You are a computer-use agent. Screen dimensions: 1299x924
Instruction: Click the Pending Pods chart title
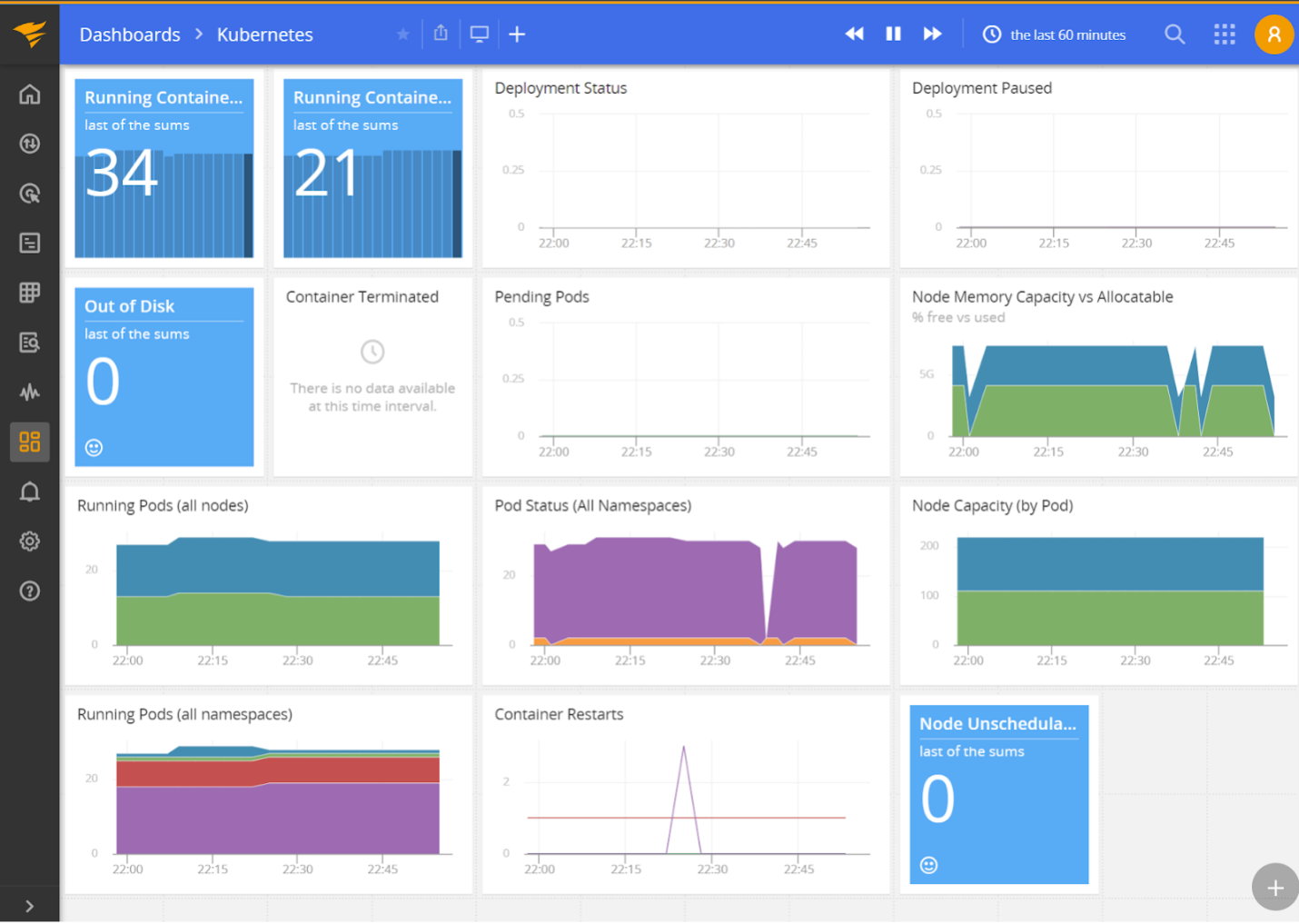click(x=542, y=297)
